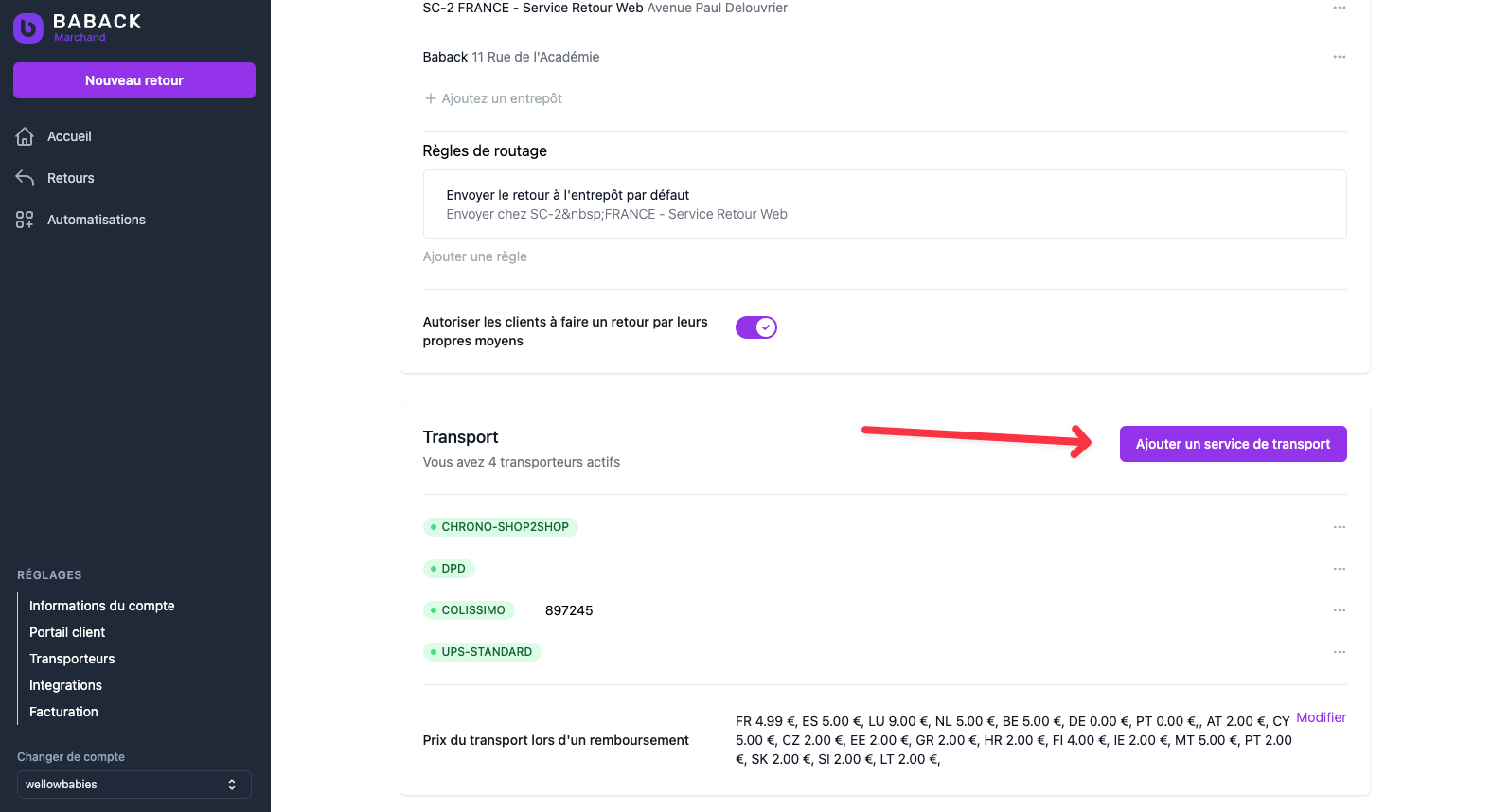Open Facturation settings page
1492x812 pixels.
pos(63,712)
